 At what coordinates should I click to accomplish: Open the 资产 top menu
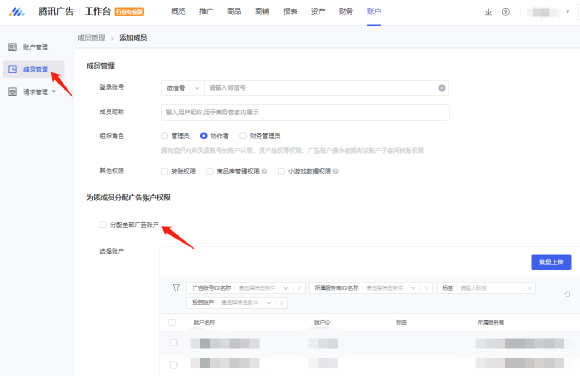318,12
